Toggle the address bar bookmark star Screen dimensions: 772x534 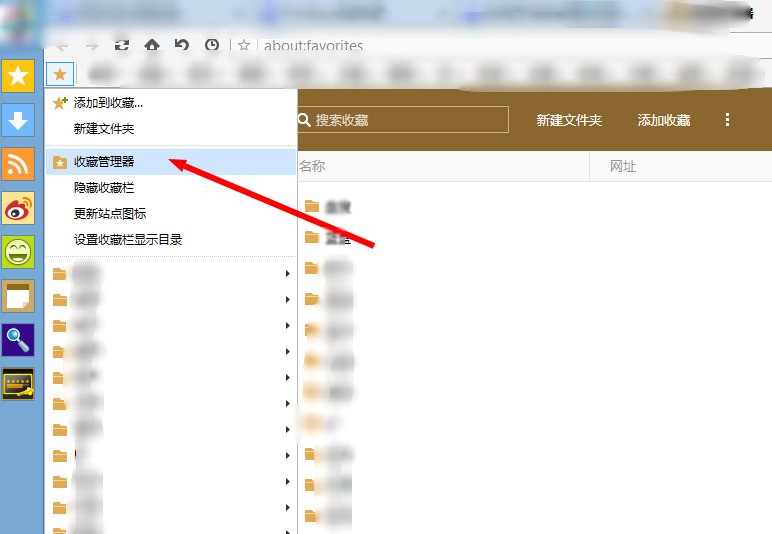pos(244,46)
